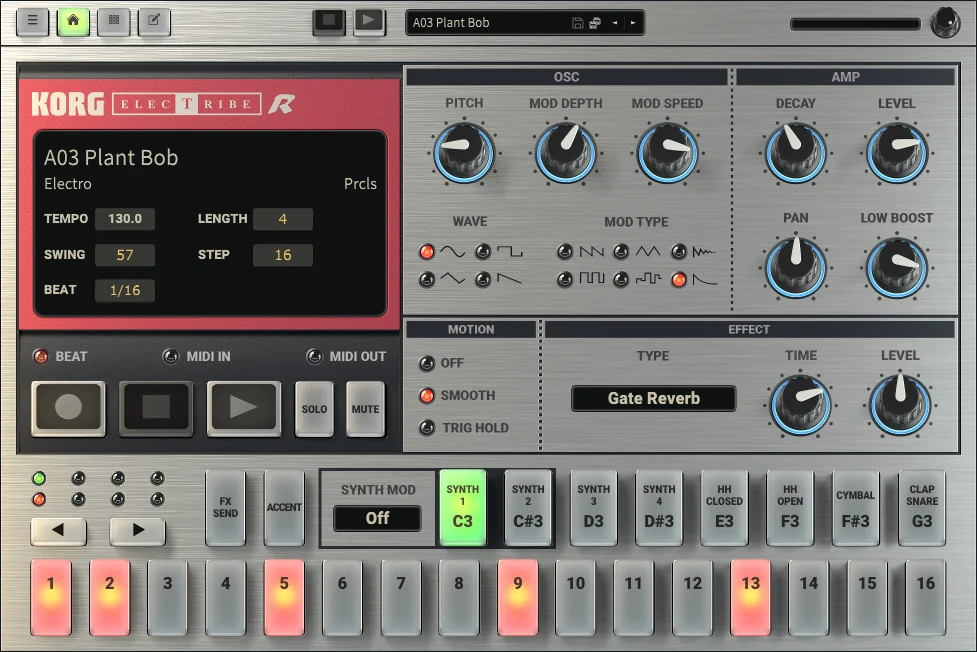Open the Synth Mod Off selector

[377, 518]
